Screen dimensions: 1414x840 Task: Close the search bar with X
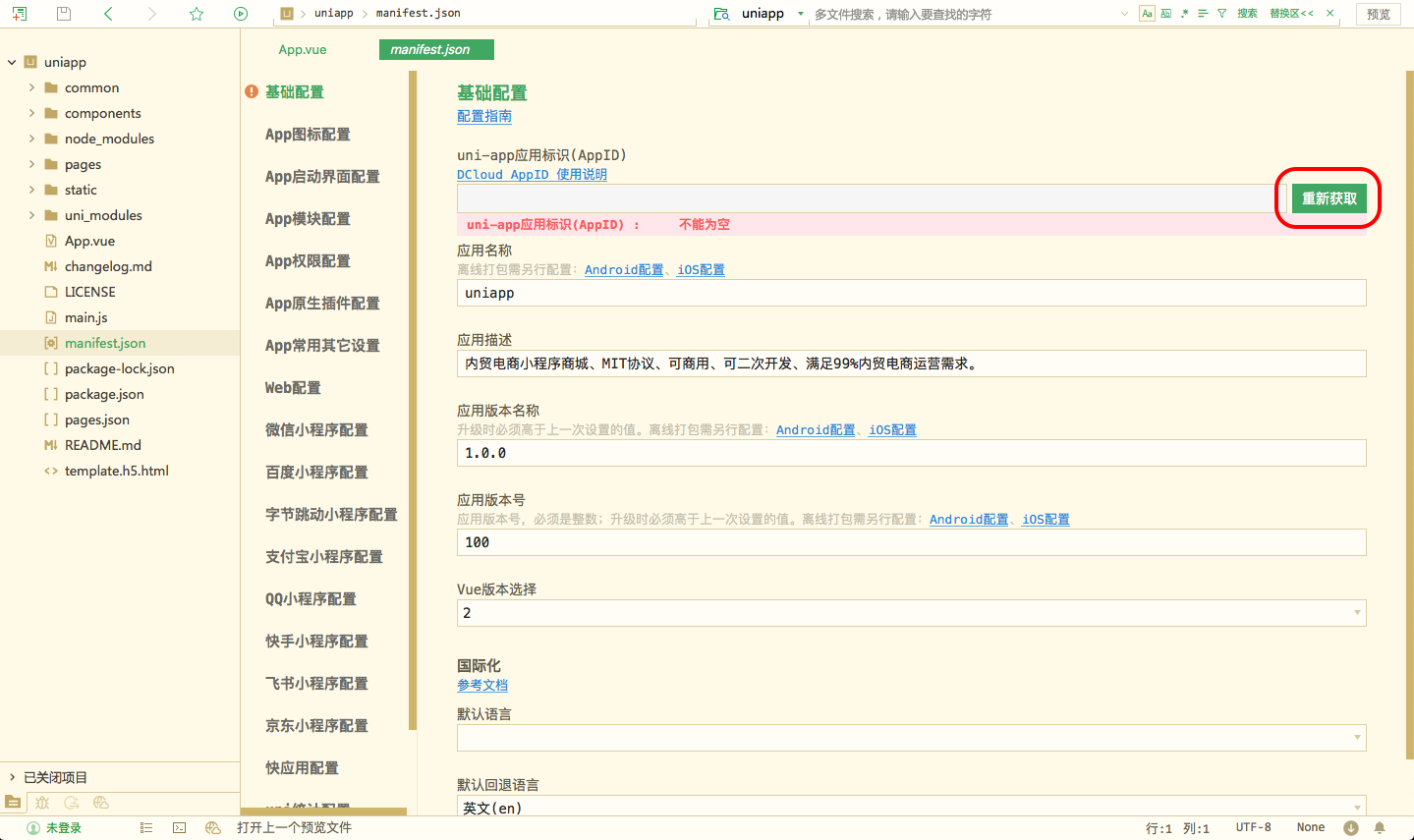[1330, 14]
